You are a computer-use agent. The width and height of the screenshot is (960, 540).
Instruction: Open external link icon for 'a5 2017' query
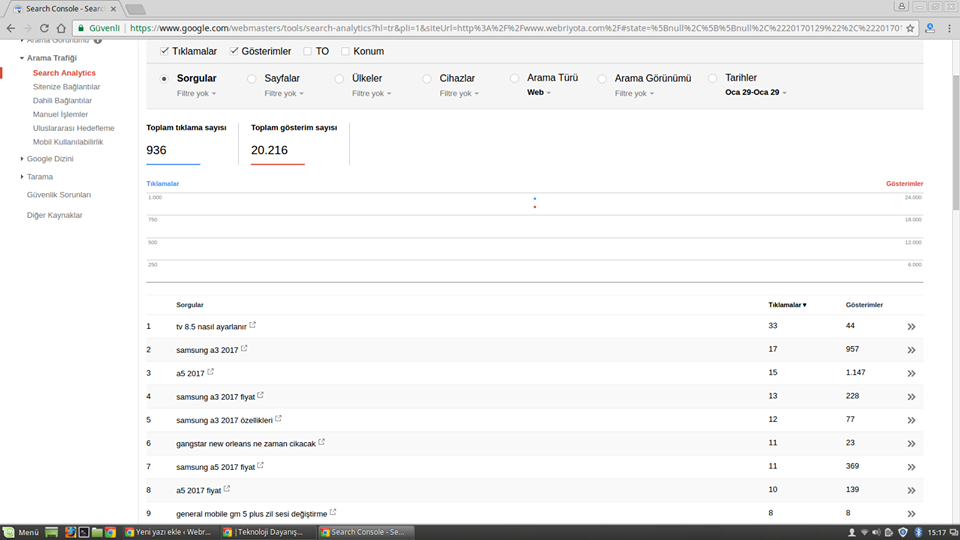pos(211,372)
